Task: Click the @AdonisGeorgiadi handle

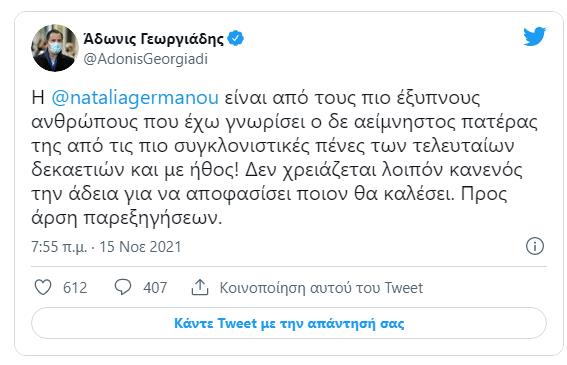Action: [145, 59]
